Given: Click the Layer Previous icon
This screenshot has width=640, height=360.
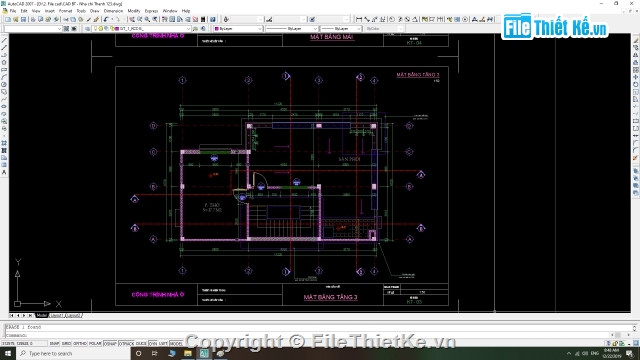Looking at the screenshot, I should click(x=203, y=29).
